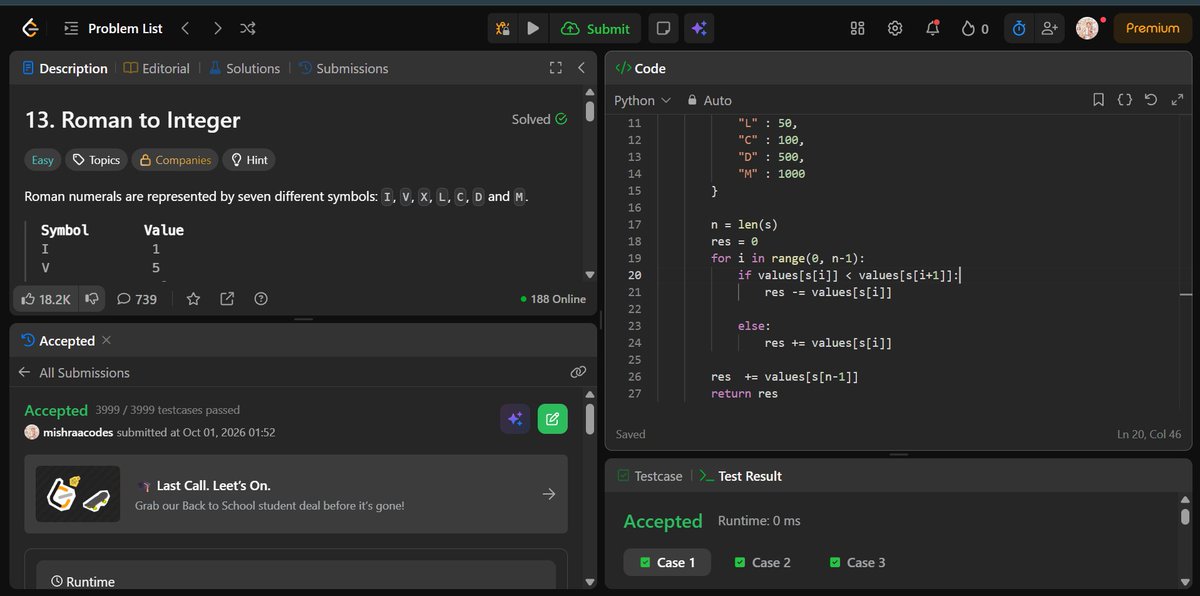Viewport: 1200px width, 596px height.
Task: Click the debugger bug icon
Action: 504,29
